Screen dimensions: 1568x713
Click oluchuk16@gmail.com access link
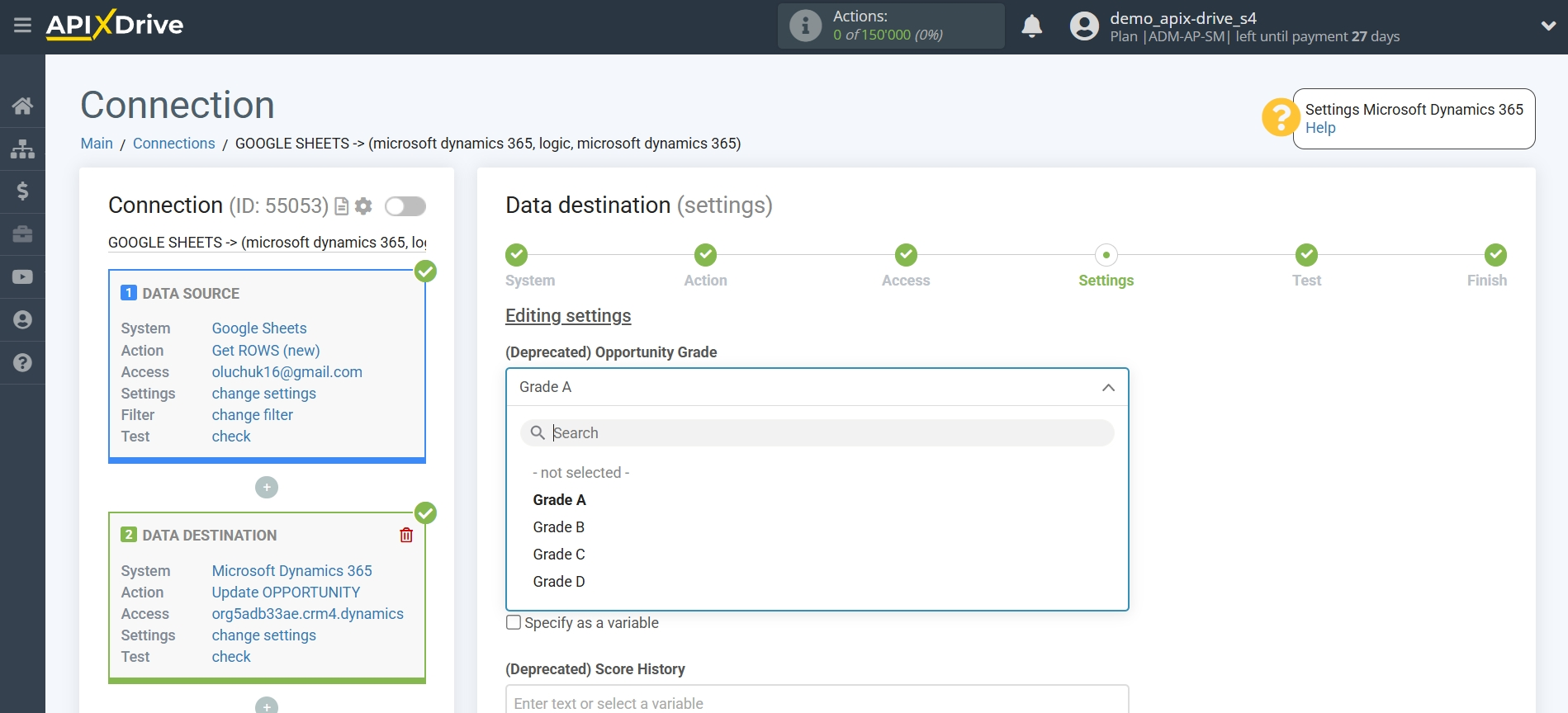[287, 372]
